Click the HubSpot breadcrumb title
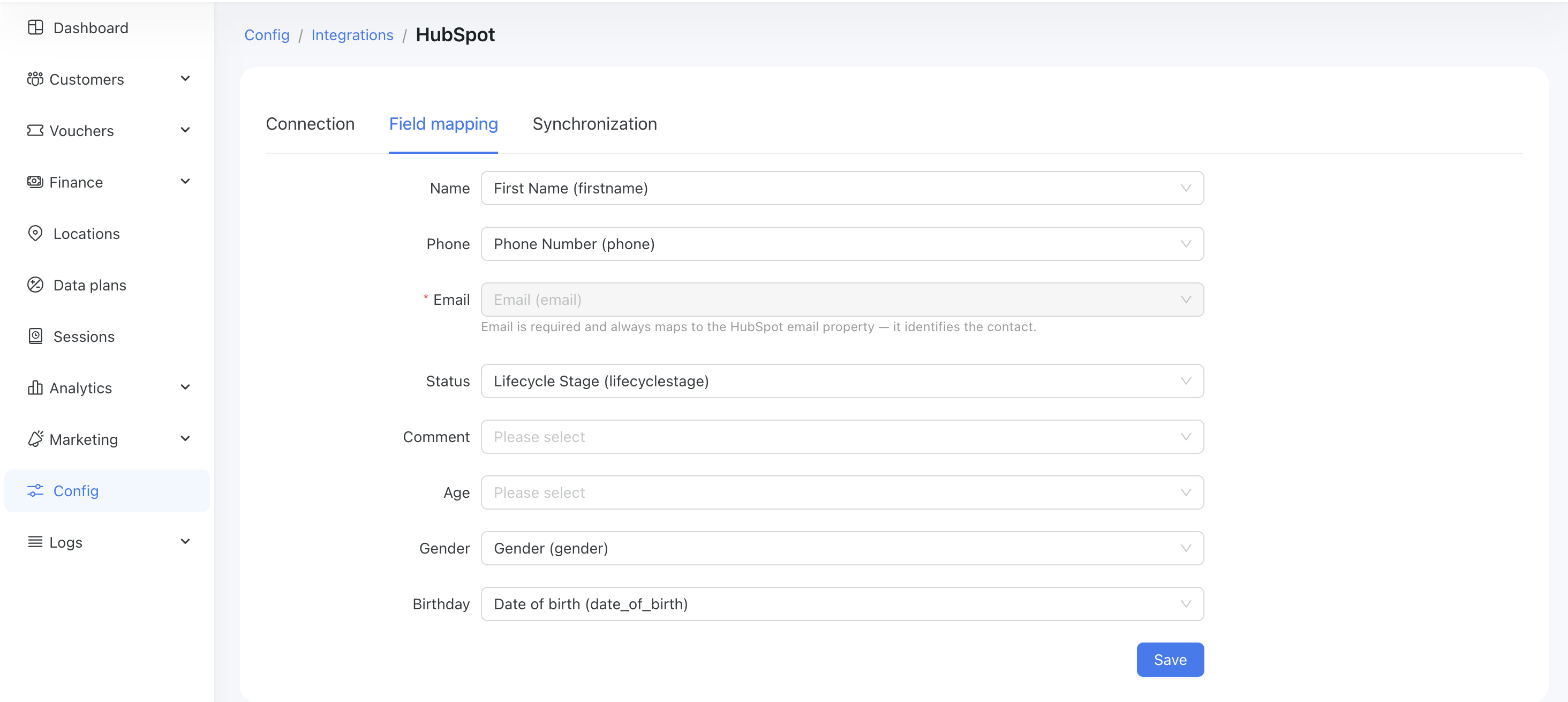This screenshot has width=1568, height=702. pyautogui.click(x=455, y=35)
